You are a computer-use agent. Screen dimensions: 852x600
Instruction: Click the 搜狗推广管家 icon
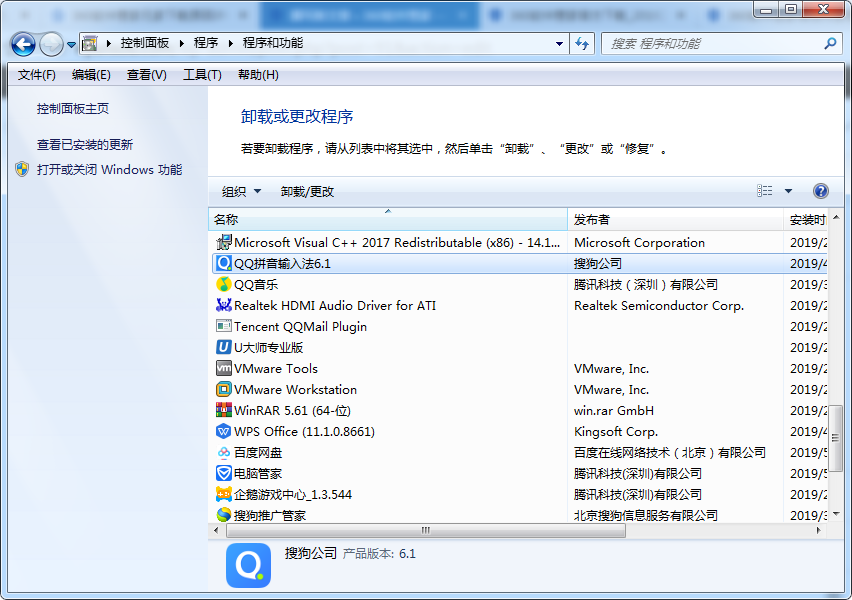tap(223, 515)
